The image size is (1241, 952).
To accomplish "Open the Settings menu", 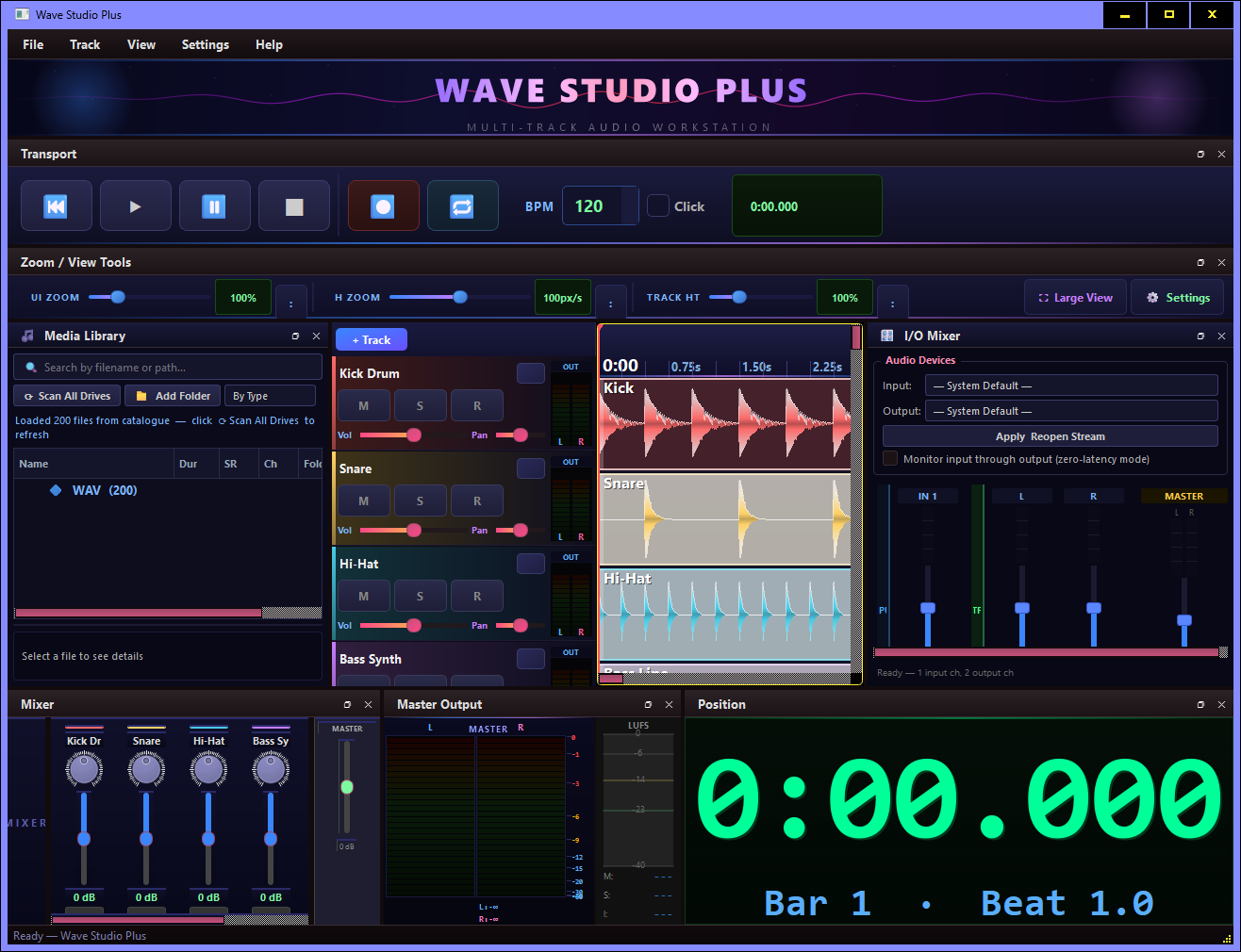I will pos(206,44).
